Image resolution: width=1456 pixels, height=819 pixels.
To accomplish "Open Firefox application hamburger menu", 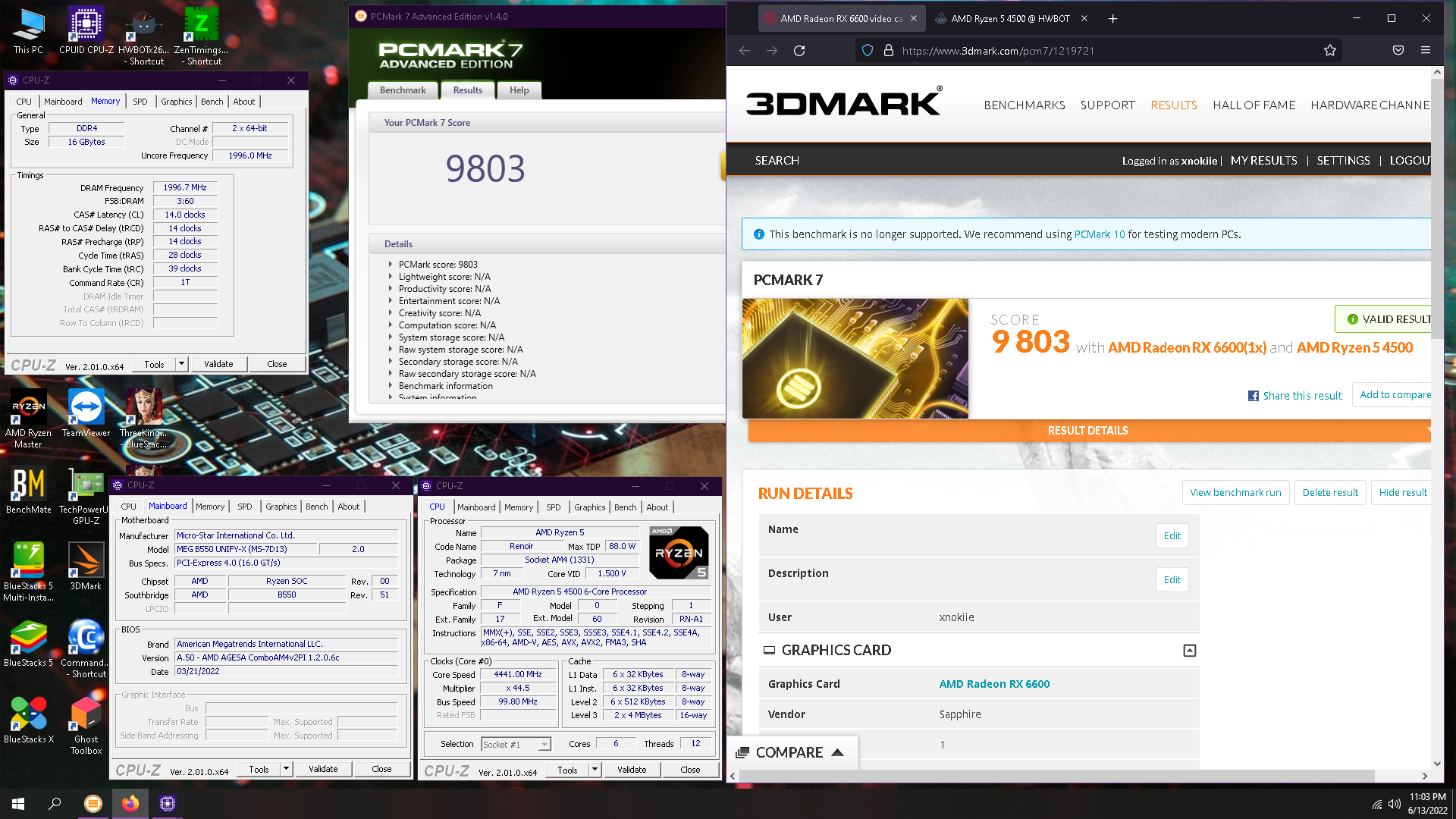I will pyautogui.click(x=1426, y=51).
